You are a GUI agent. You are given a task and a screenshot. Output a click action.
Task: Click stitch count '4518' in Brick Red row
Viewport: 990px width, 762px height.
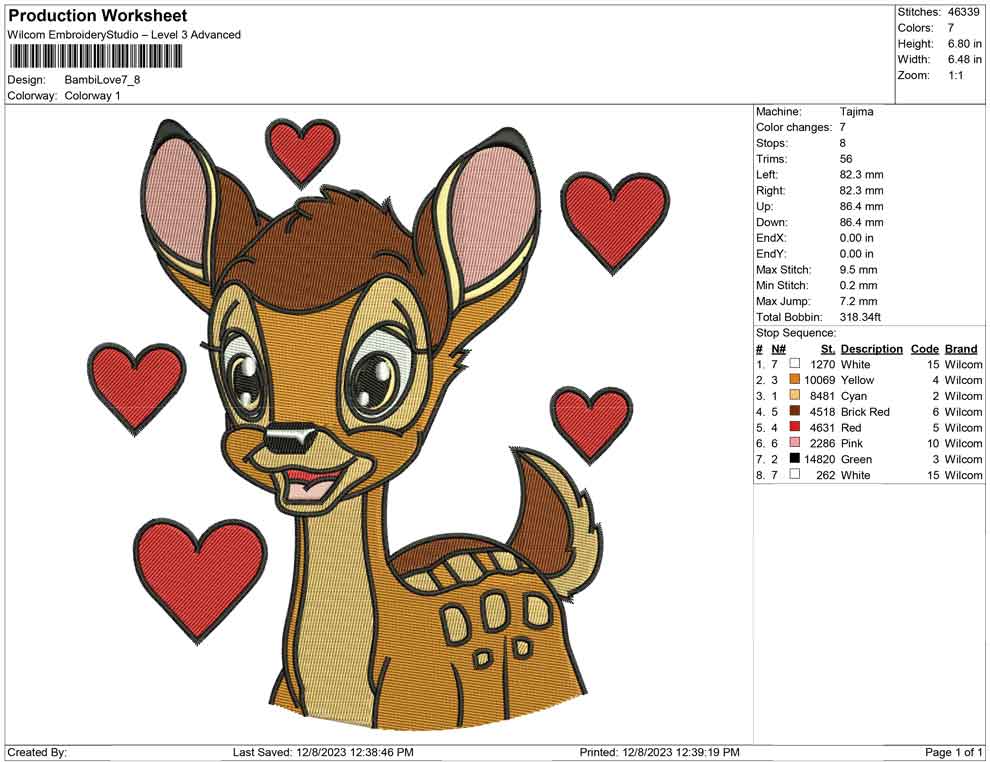822,412
